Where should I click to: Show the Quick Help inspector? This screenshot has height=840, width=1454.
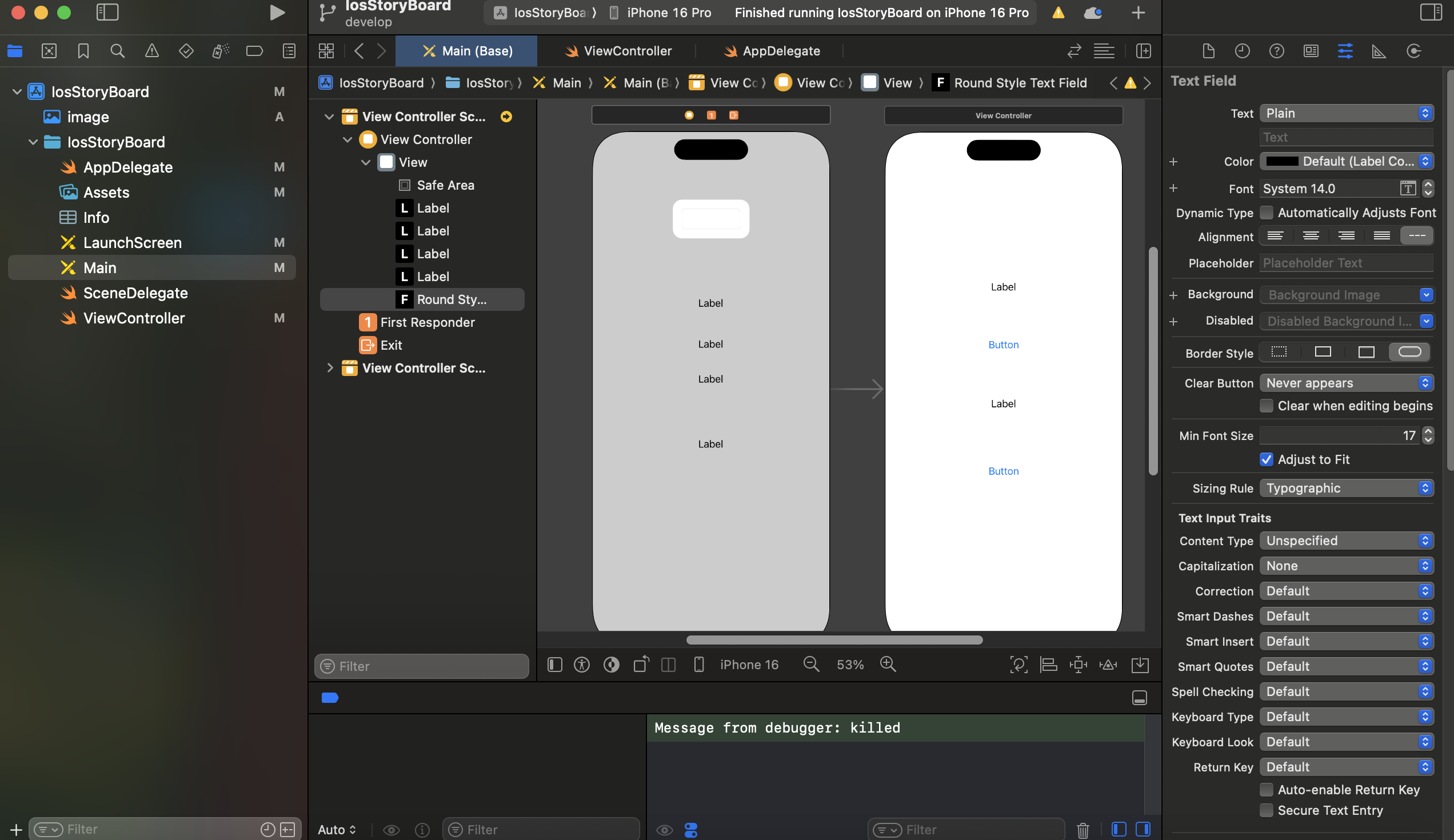coord(1276,51)
